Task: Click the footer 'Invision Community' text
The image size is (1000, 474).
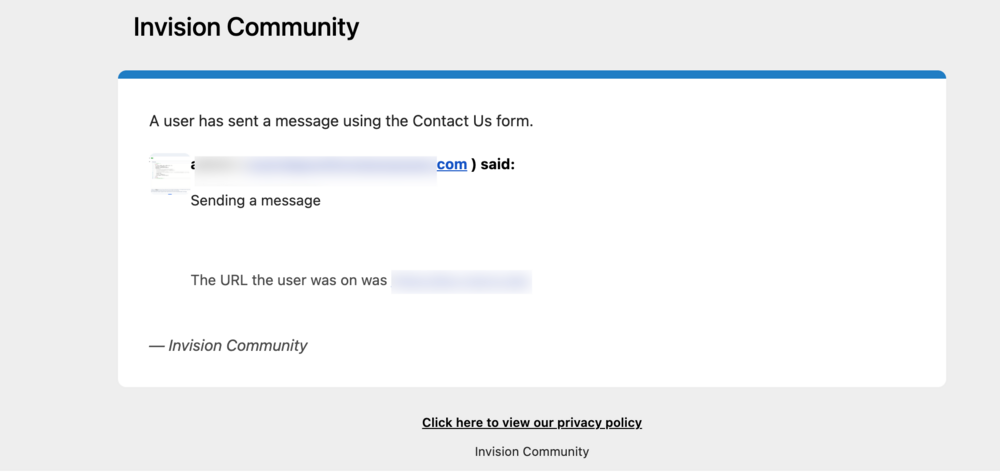Action: (532, 452)
